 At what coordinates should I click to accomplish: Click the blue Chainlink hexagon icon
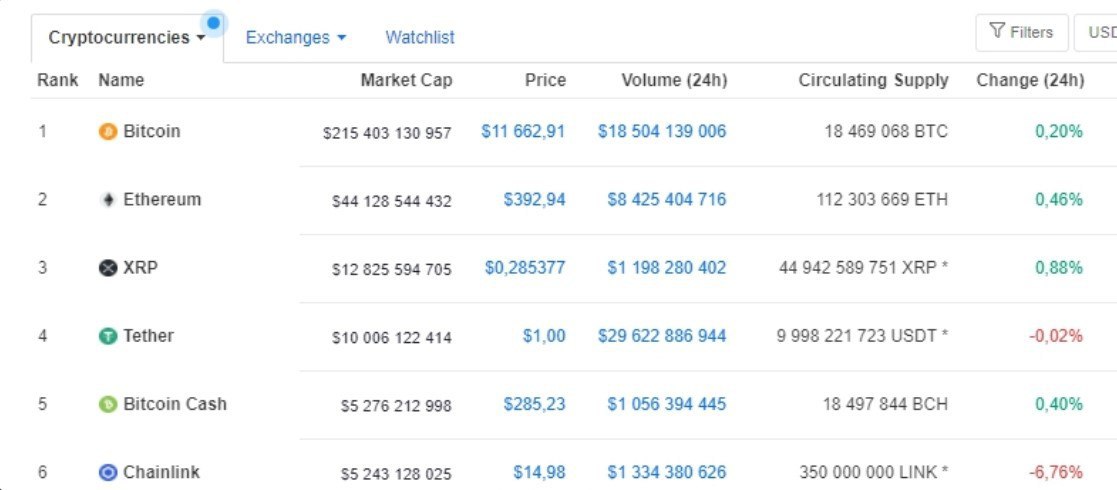[x=108, y=473]
